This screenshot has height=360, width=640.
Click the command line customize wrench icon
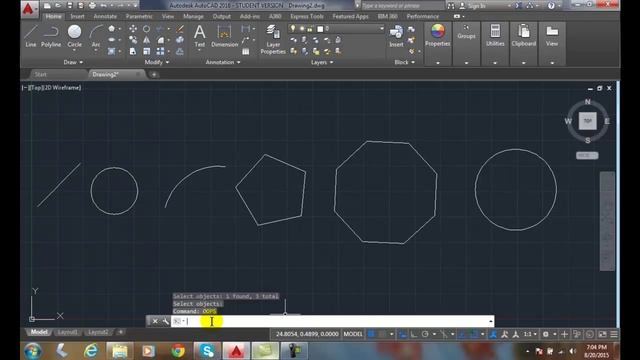tap(165, 321)
